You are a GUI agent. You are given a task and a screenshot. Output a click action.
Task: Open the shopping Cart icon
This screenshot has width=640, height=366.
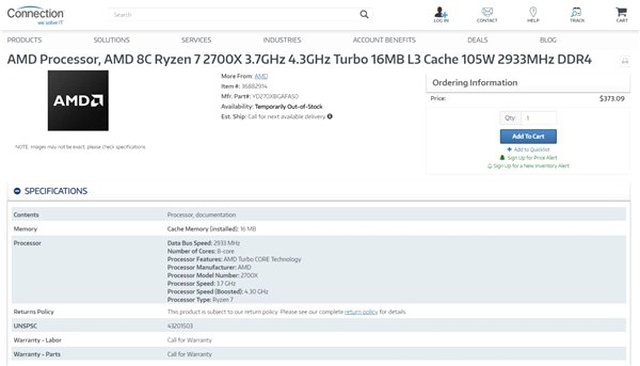tap(622, 14)
